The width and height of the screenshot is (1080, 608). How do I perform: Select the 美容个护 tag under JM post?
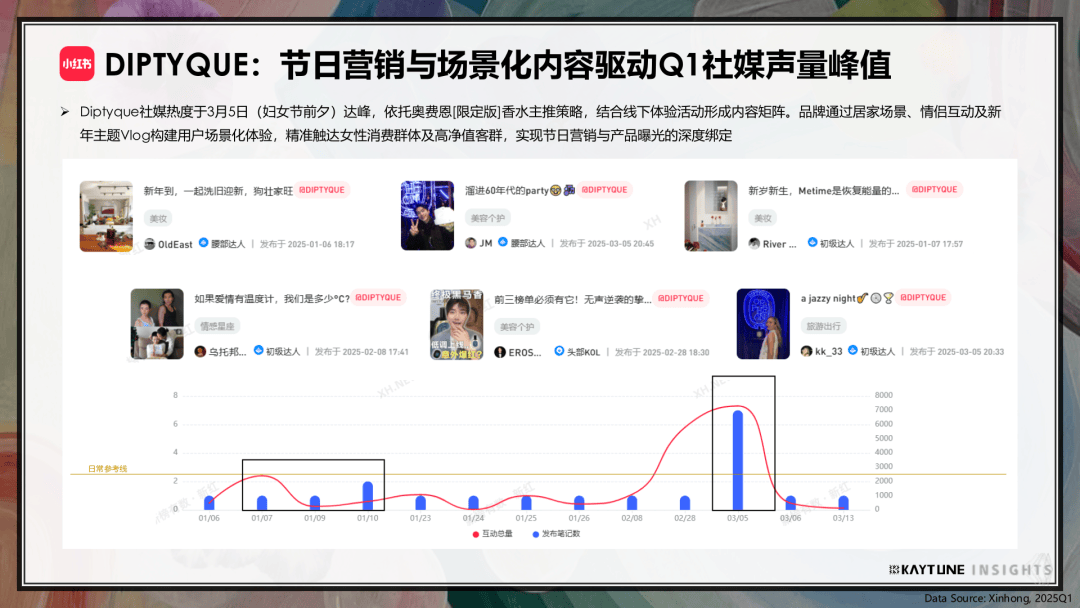(488, 218)
